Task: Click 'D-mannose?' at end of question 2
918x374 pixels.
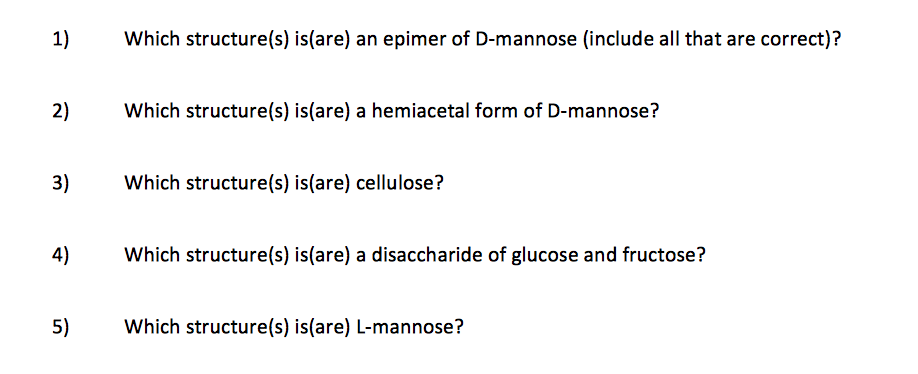Action: tap(603, 110)
